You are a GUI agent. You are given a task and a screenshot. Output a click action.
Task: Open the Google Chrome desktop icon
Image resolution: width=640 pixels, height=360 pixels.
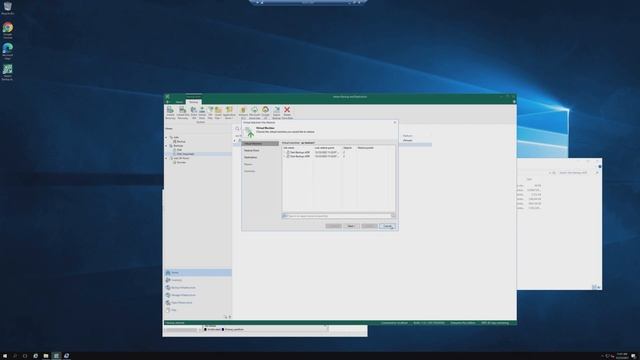click(8, 30)
